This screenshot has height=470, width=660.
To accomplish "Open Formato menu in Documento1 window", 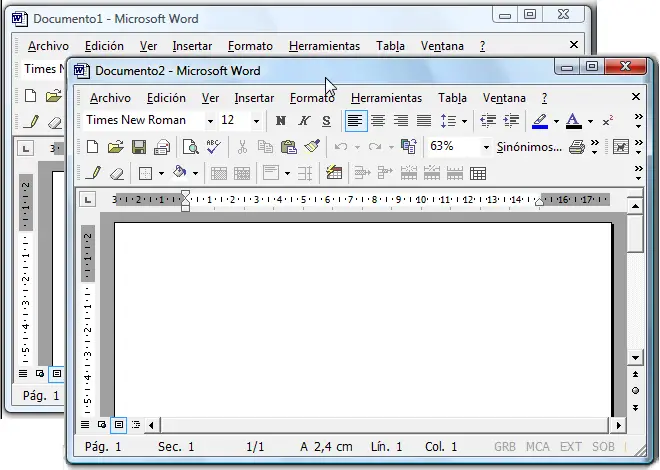I will coord(250,46).
